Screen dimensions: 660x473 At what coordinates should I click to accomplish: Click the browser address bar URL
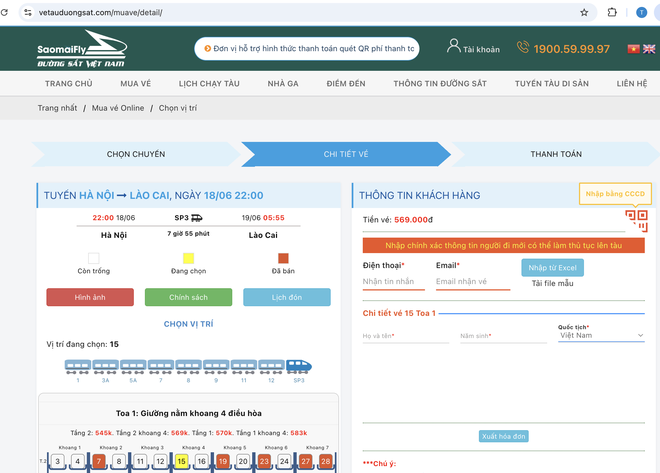101,13
